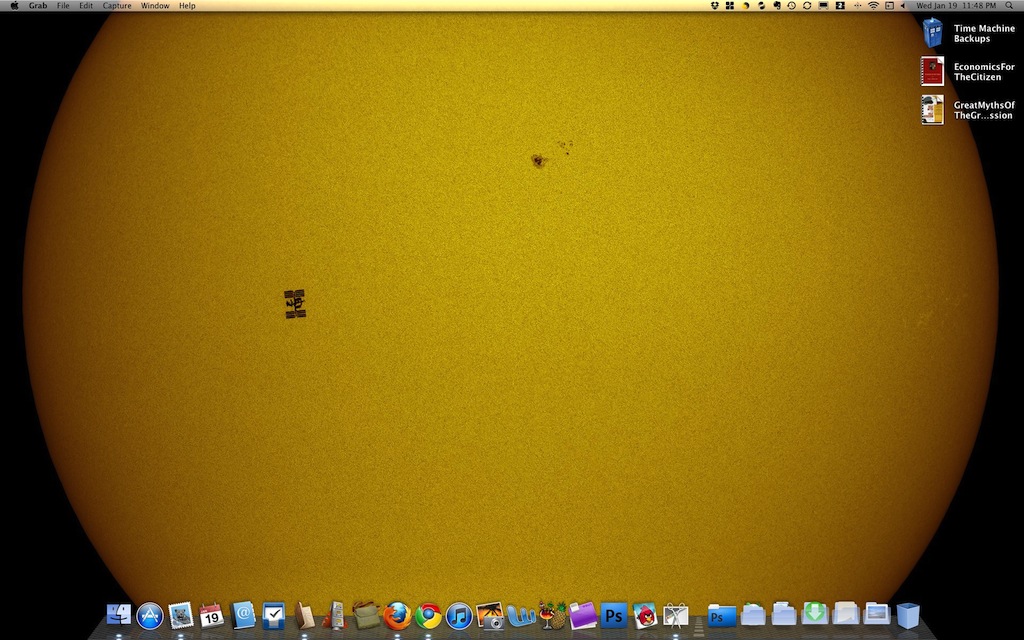Viewport: 1024px width, 640px height.
Task: Open the purple folder app in Dock
Action: click(x=583, y=615)
